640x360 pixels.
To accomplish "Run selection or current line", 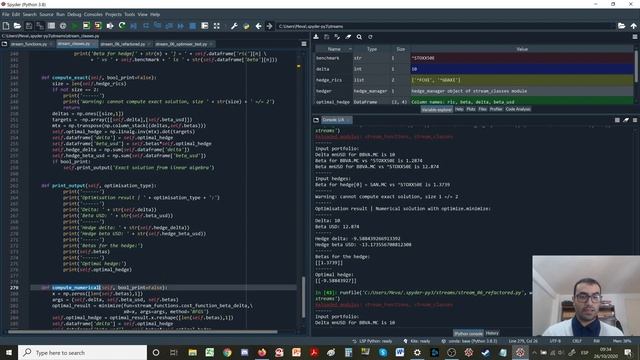I will click(x=110, y=26).
